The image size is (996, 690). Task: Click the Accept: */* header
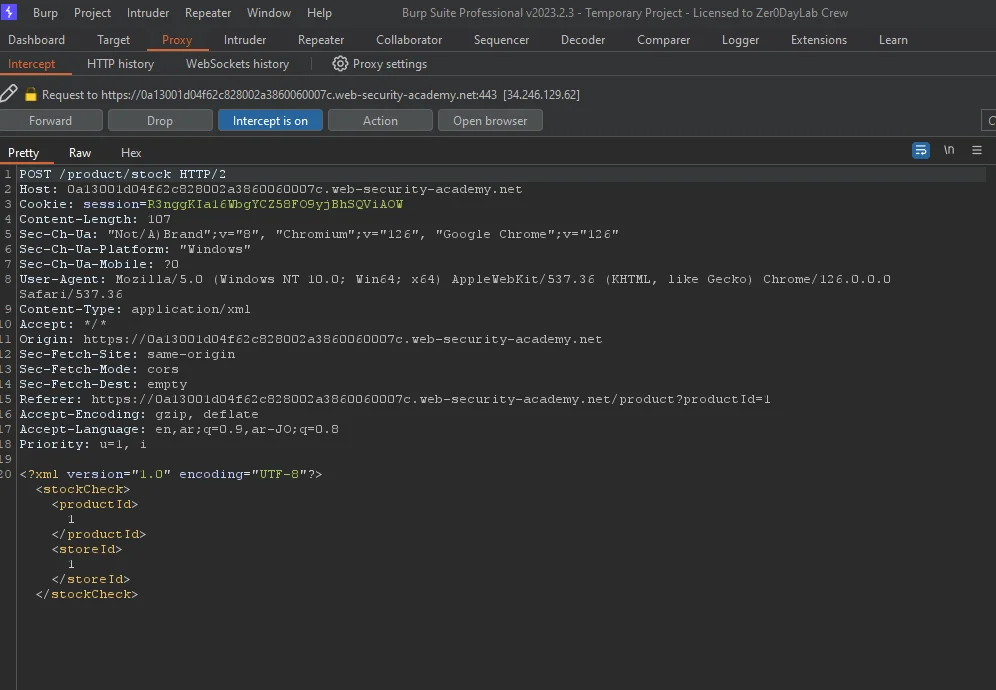pyautogui.click(x=63, y=324)
